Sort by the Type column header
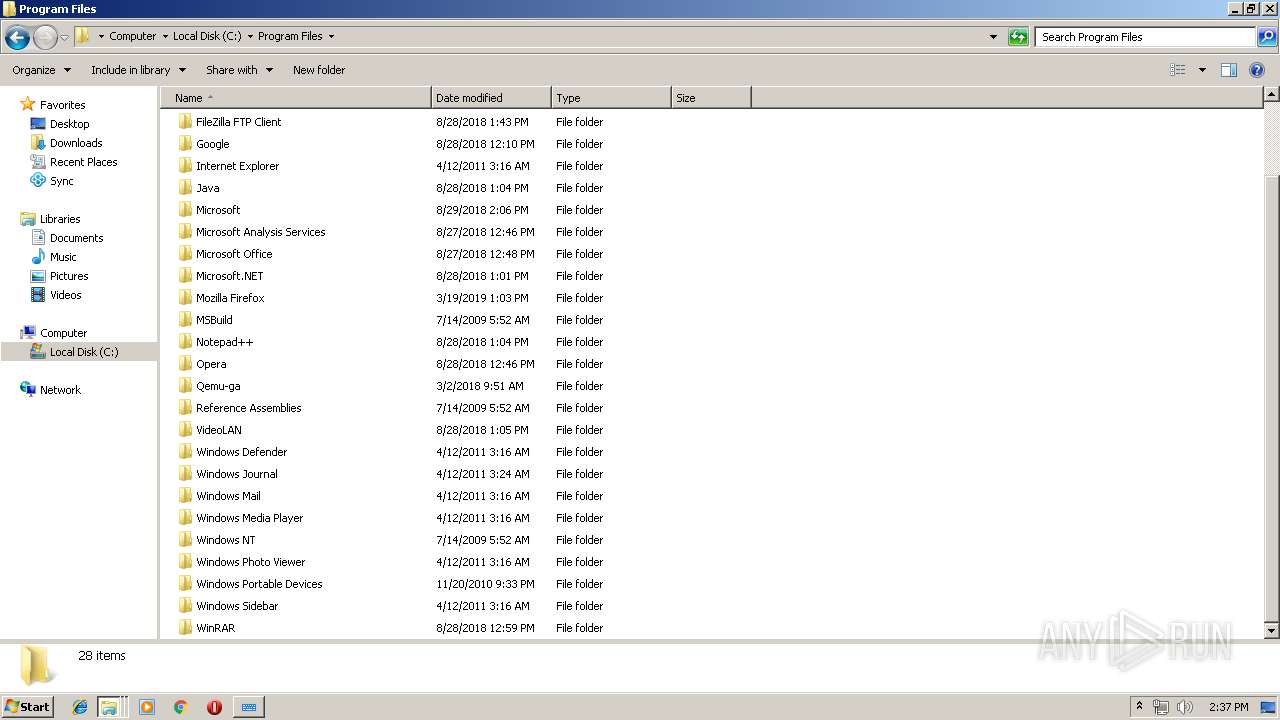 point(611,98)
